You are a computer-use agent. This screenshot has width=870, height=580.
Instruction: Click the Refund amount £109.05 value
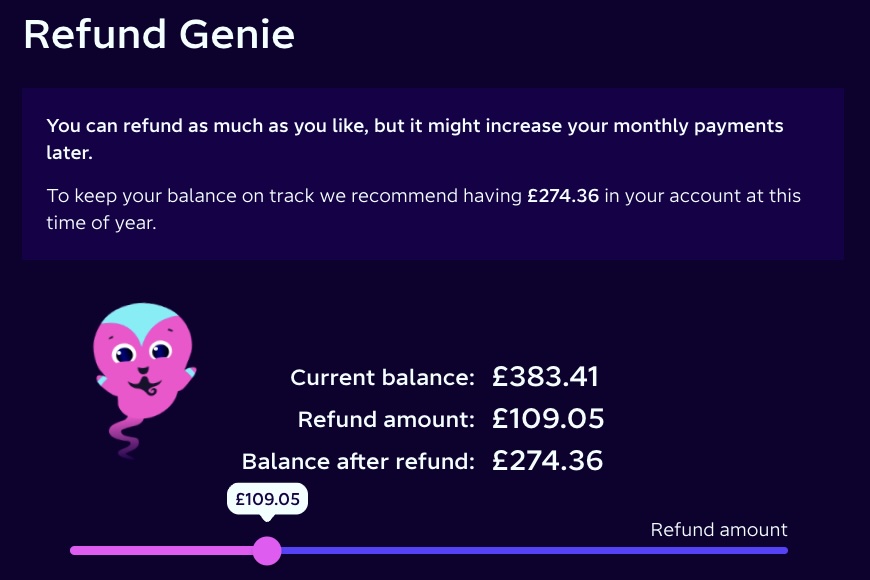(548, 419)
